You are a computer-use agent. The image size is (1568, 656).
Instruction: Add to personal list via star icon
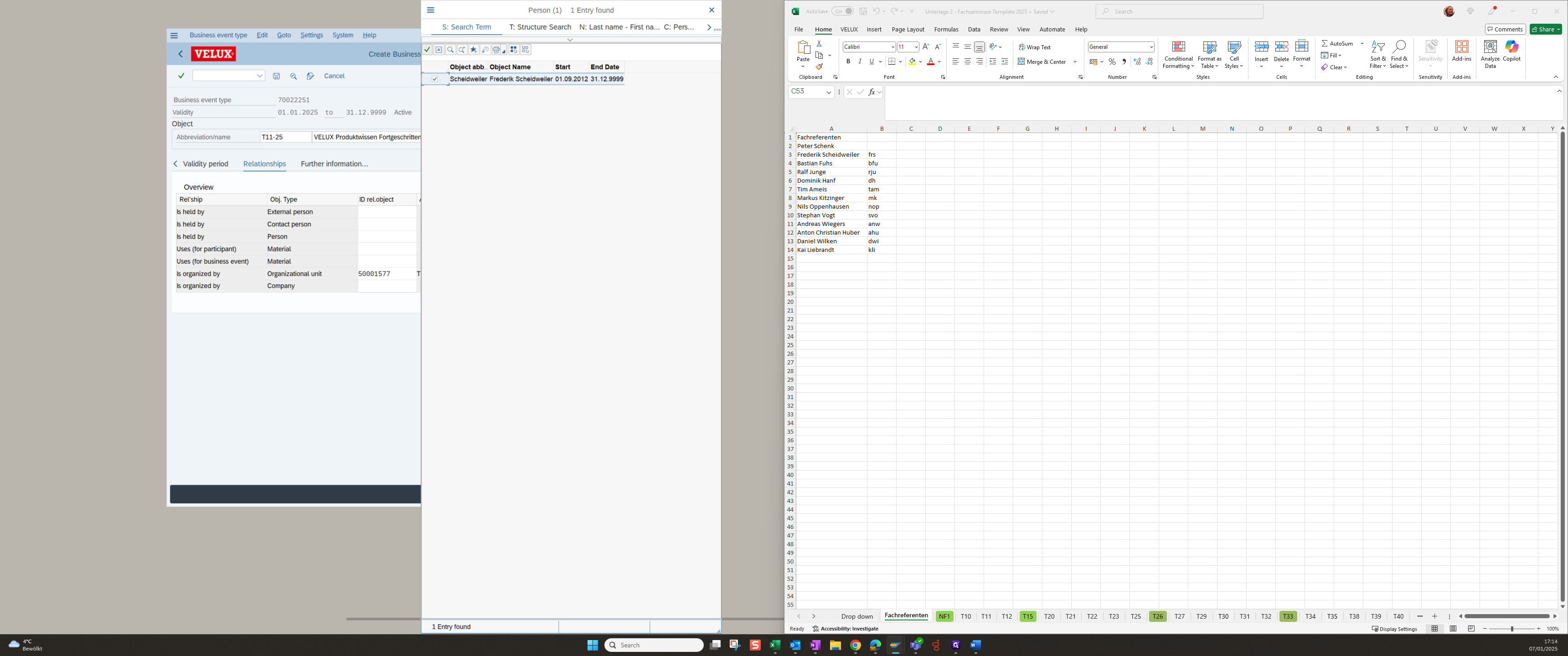474,50
